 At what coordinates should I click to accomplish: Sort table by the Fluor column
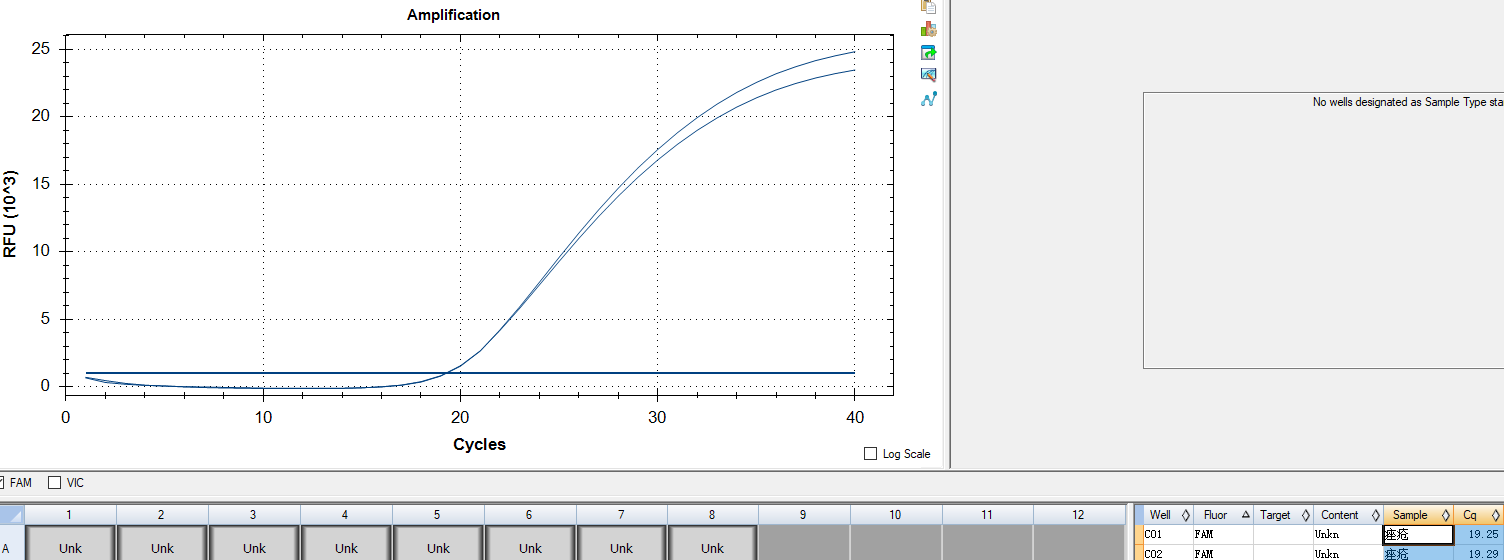(1222, 515)
